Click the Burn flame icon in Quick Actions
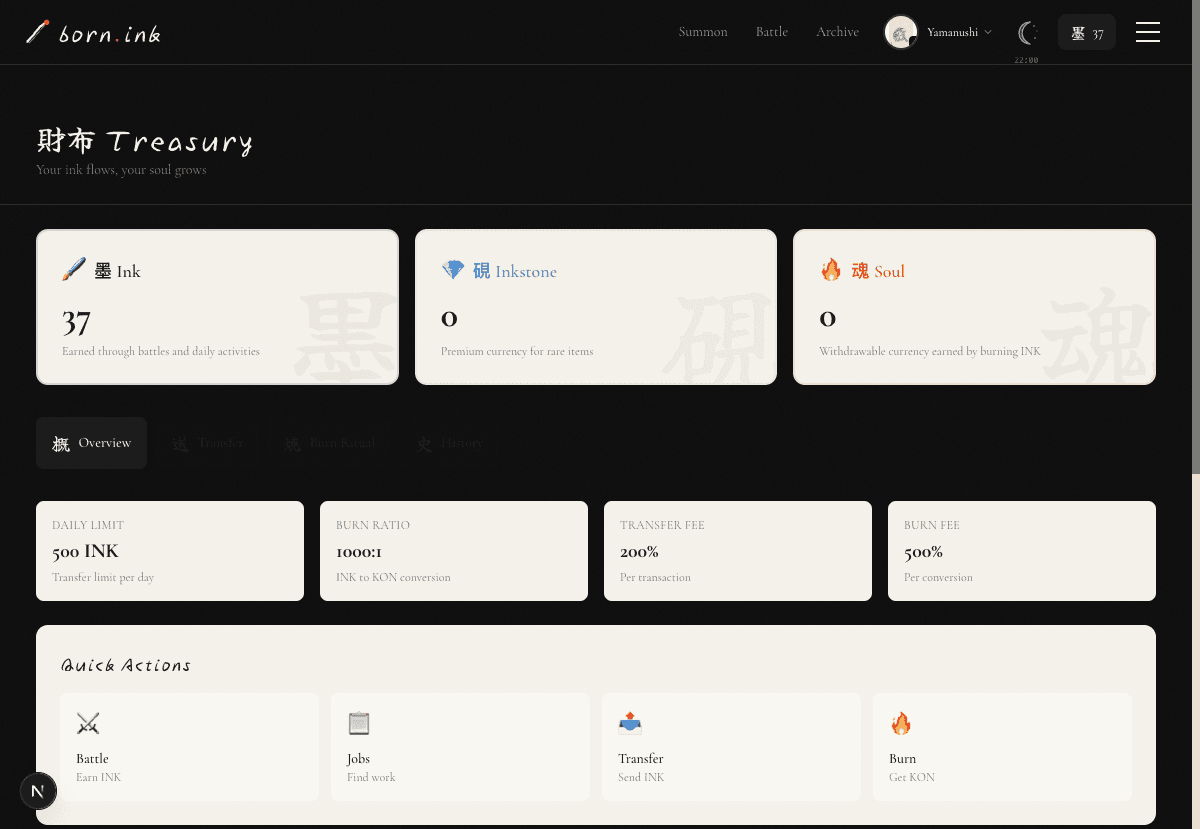The image size is (1200, 829). click(x=901, y=723)
